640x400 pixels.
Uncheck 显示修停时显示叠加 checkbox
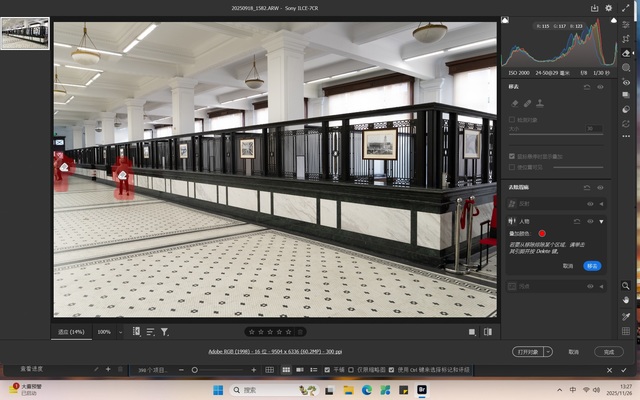click(x=513, y=156)
